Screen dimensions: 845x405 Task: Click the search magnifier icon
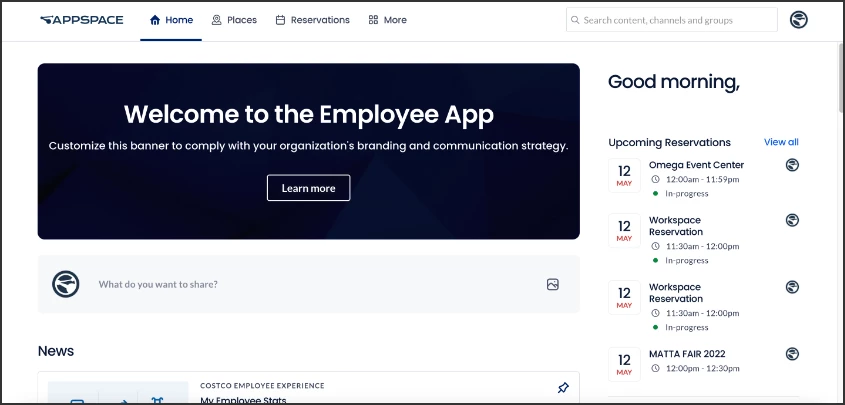click(x=576, y=20)
